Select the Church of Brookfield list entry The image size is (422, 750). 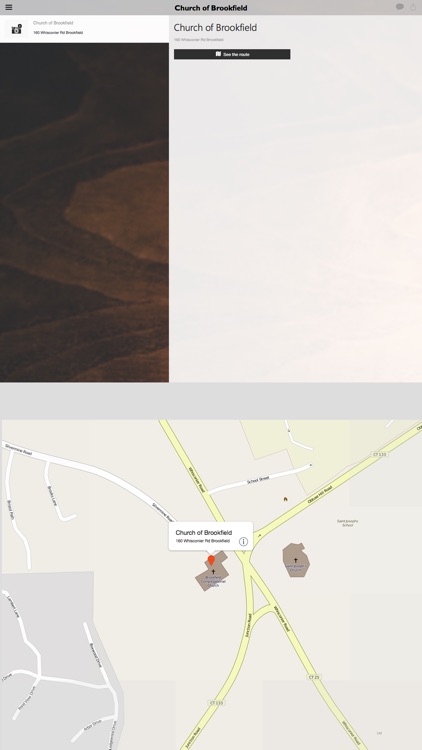click(84, 29)
